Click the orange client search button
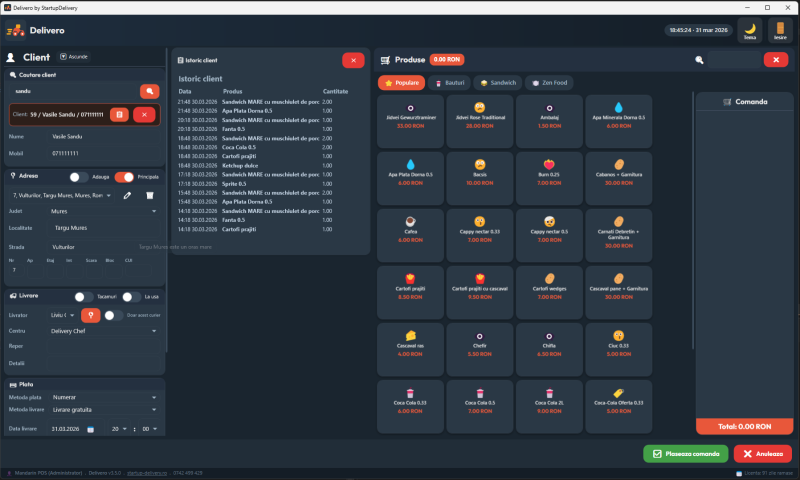800x480 pixels. point(149,91)
